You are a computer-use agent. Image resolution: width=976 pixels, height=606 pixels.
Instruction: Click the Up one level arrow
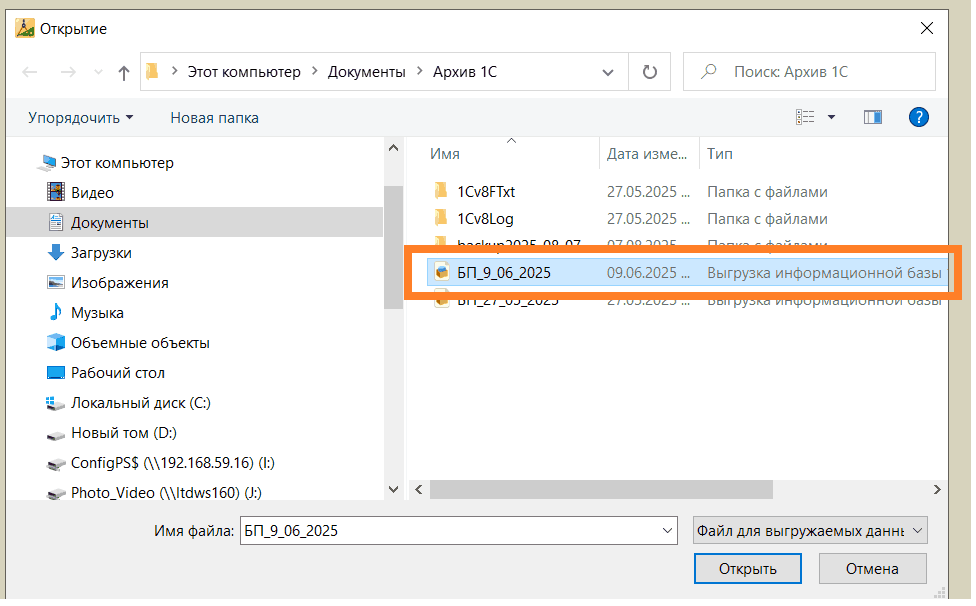coord(124,72)
